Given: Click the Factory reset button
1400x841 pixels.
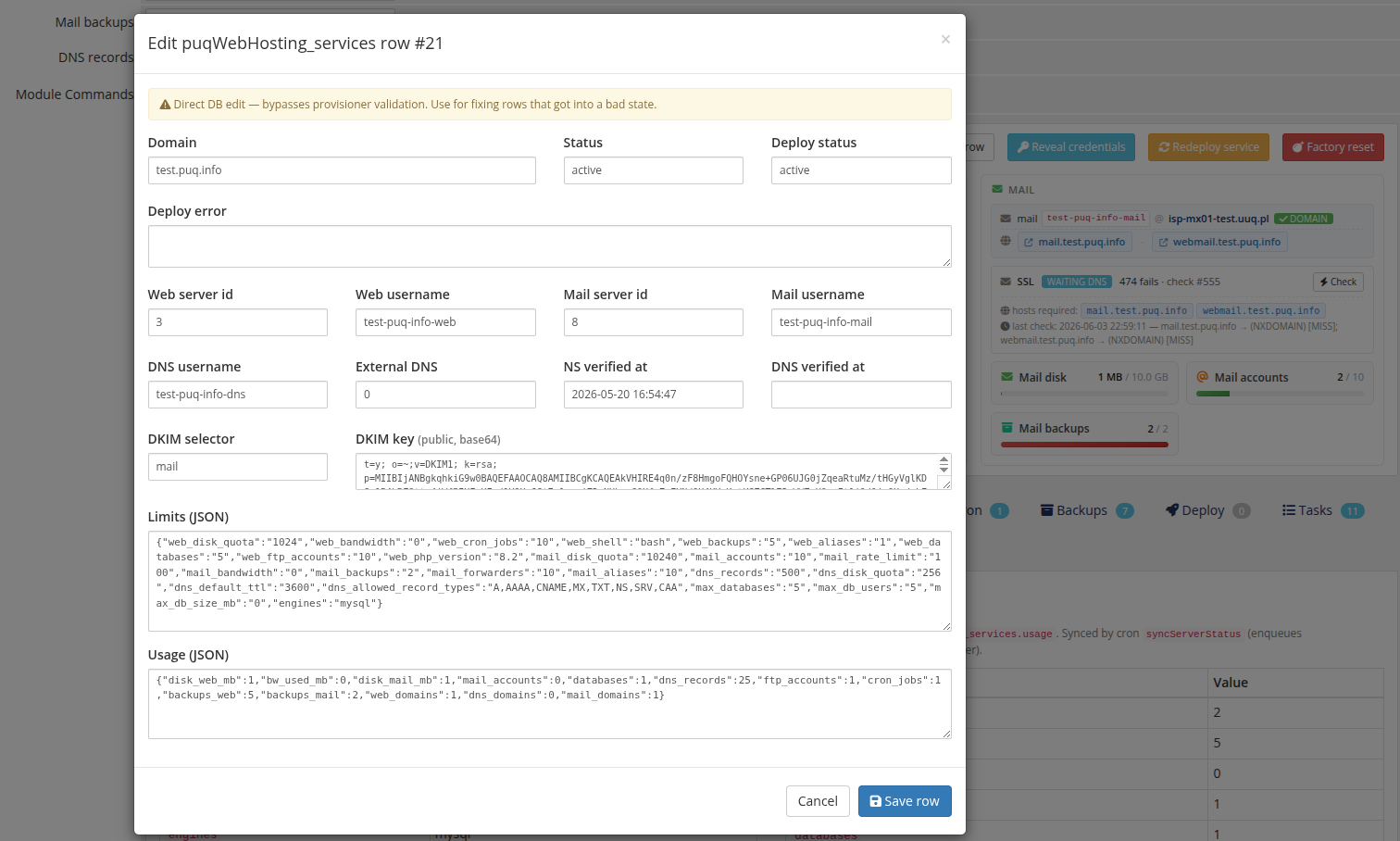Looking at the screenshot, I should (x=1333, y=147).
